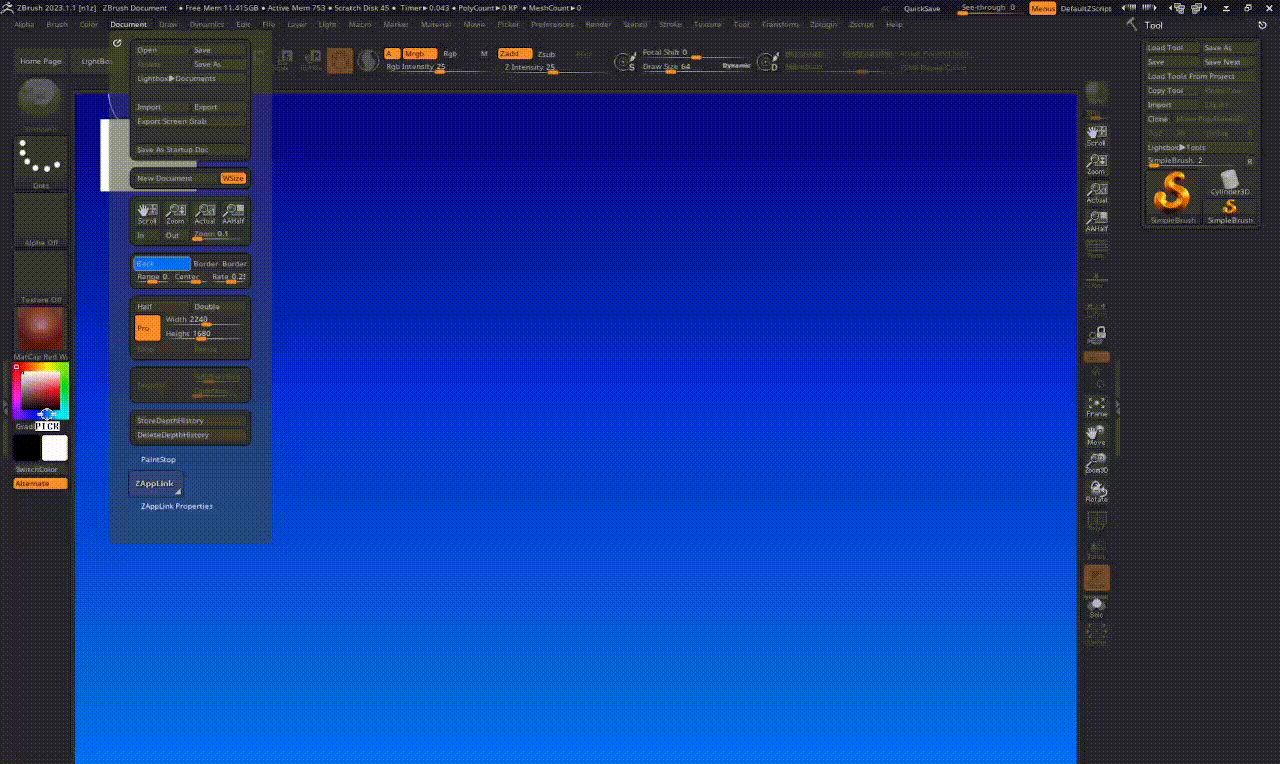Screen dimensions: 1280x764
Task: Open the Zplugin menu
Action: point(824,24)
